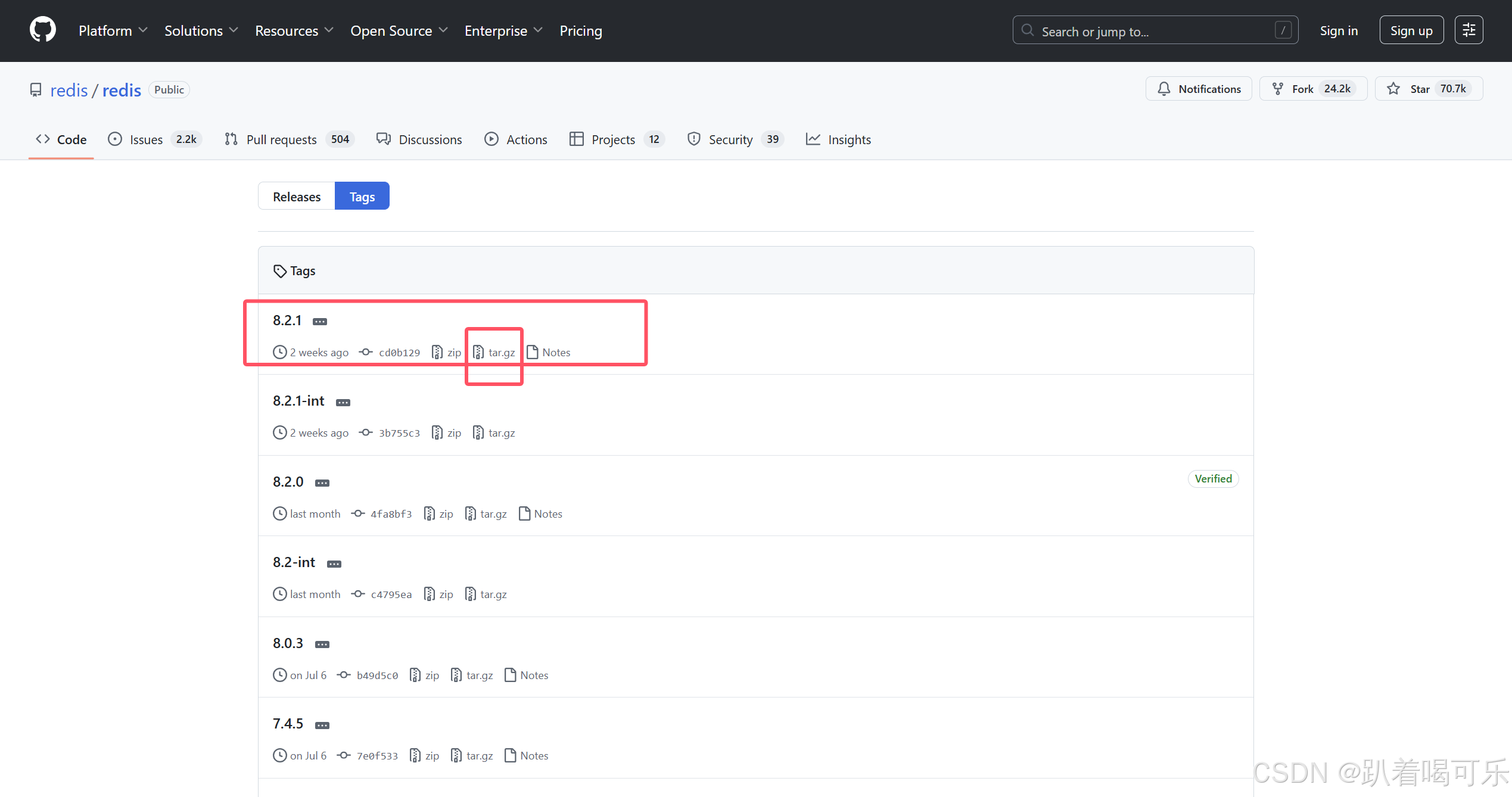Image resolution: width=1512 pixels, height=797 pixels.
Task: Expand the ellipsis next to tag 8.2.1-int
Action: tap(343, 402)
